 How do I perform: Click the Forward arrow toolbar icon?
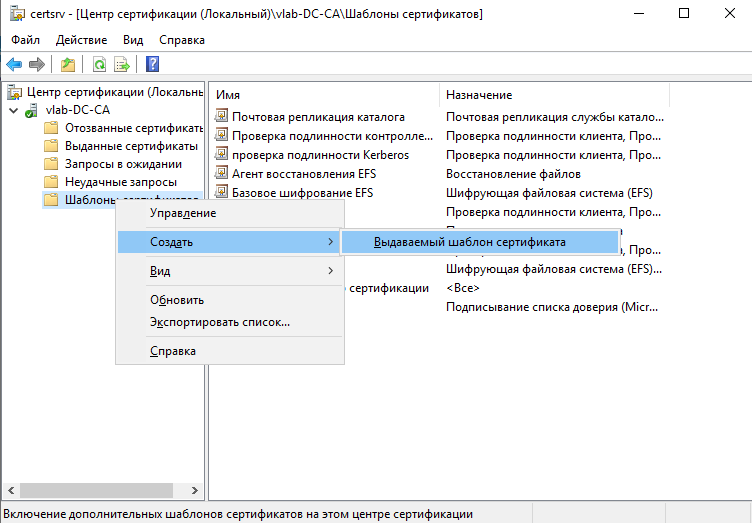pyautogui.click(x=36, y=64)
